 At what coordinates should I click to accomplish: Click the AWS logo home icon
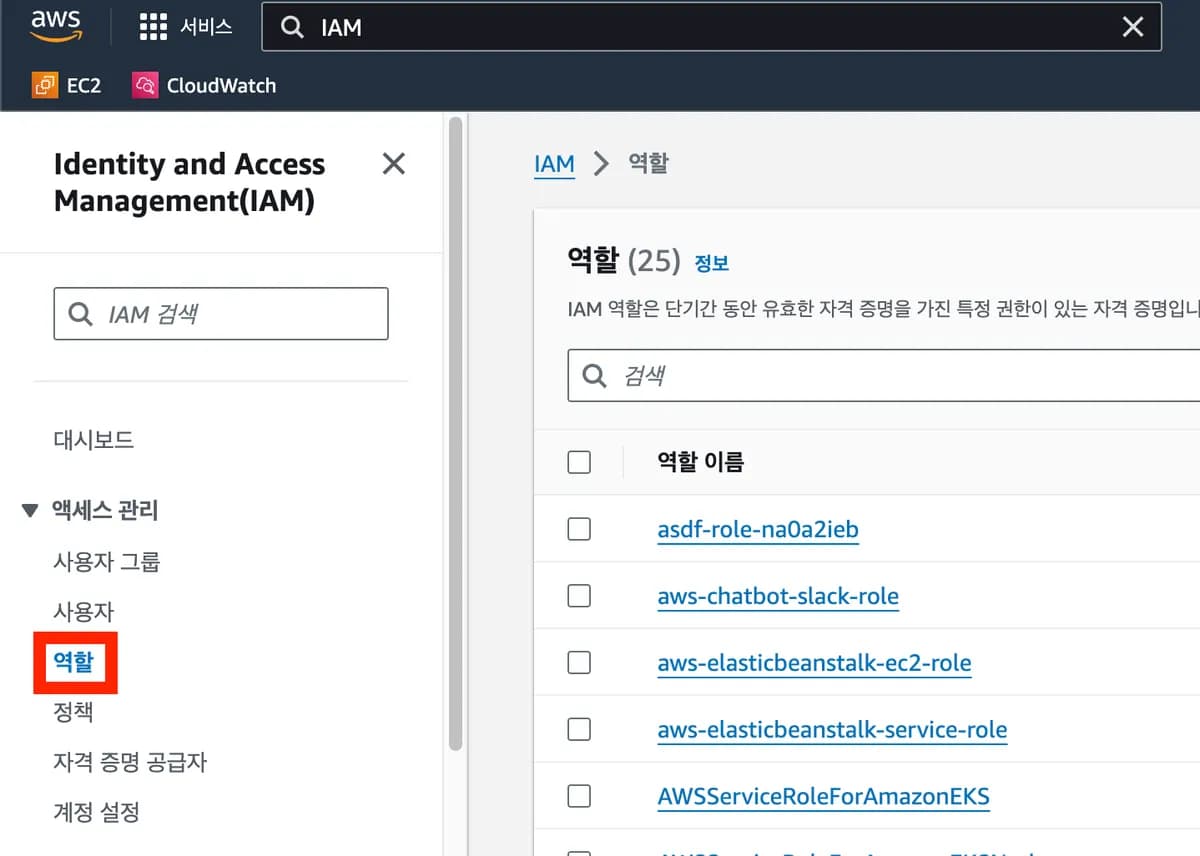coord(55,26)
